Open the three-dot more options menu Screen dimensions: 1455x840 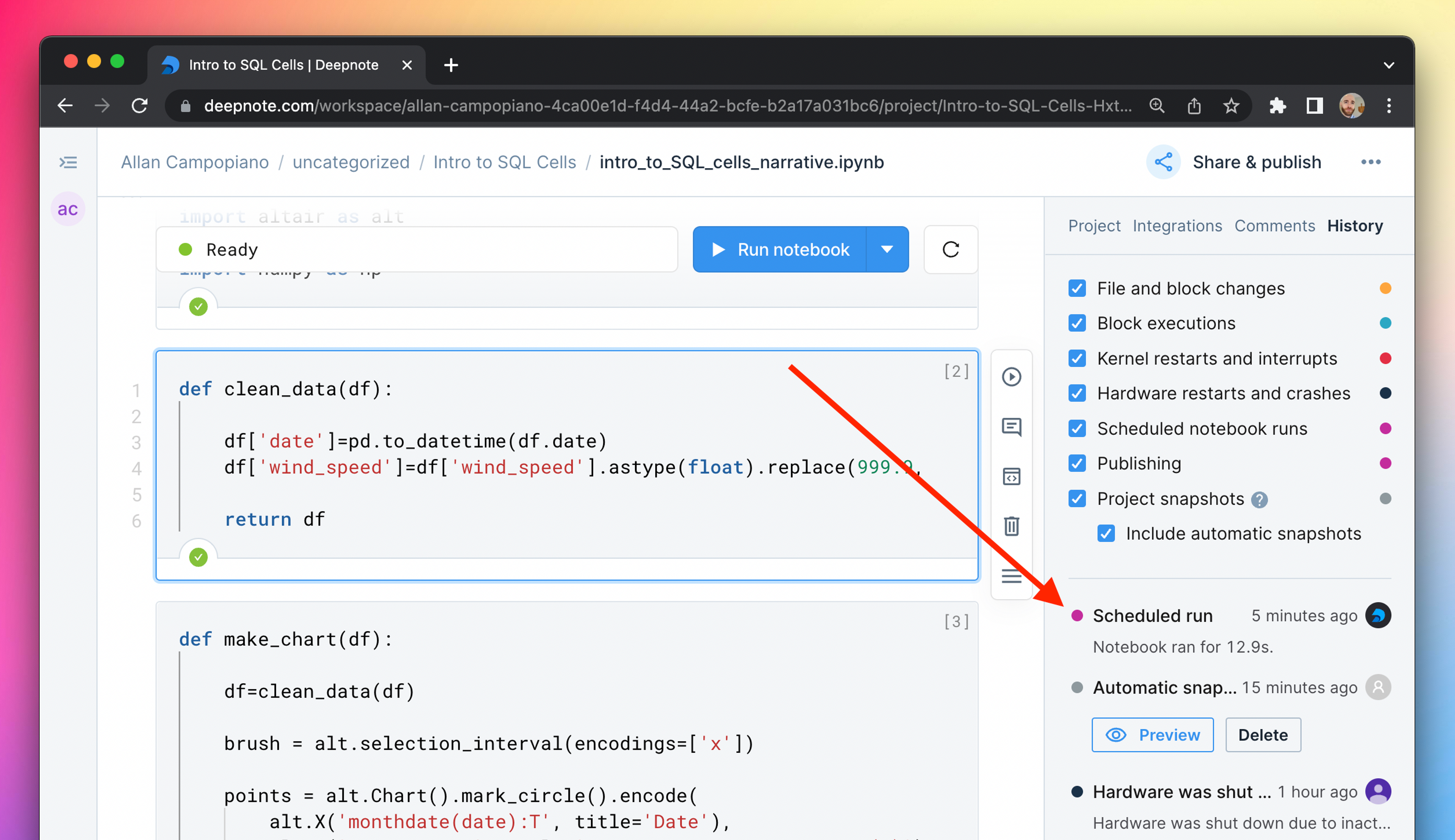(1371, 162)
